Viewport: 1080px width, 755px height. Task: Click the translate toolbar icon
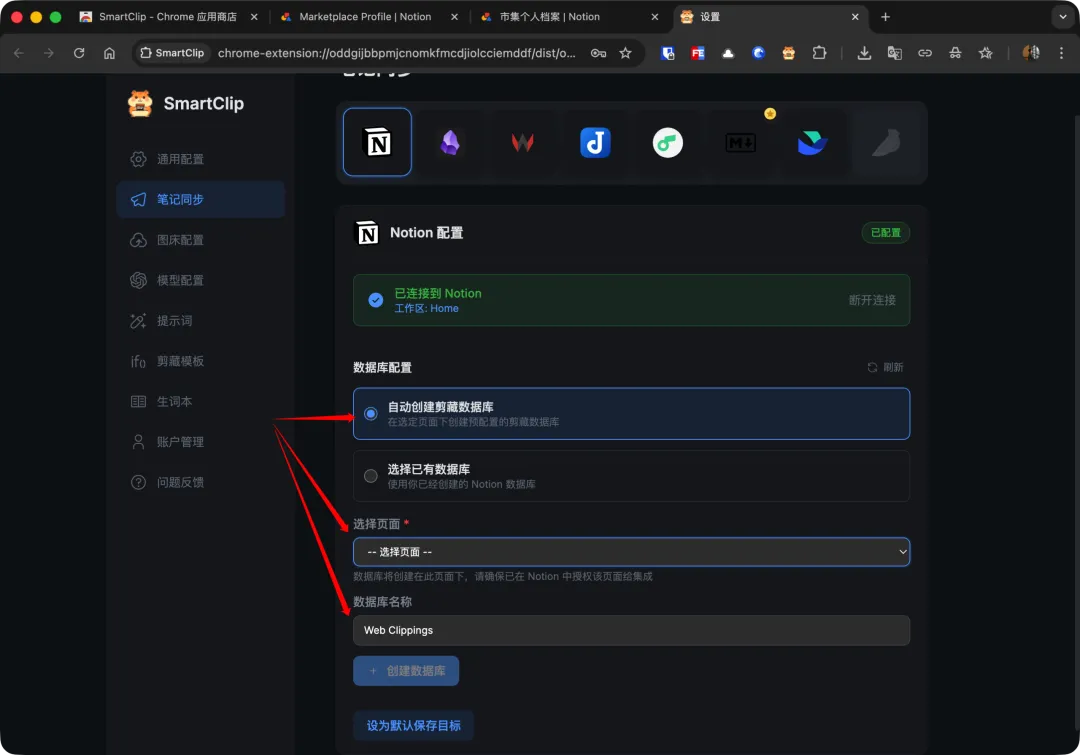pos(895,53)
